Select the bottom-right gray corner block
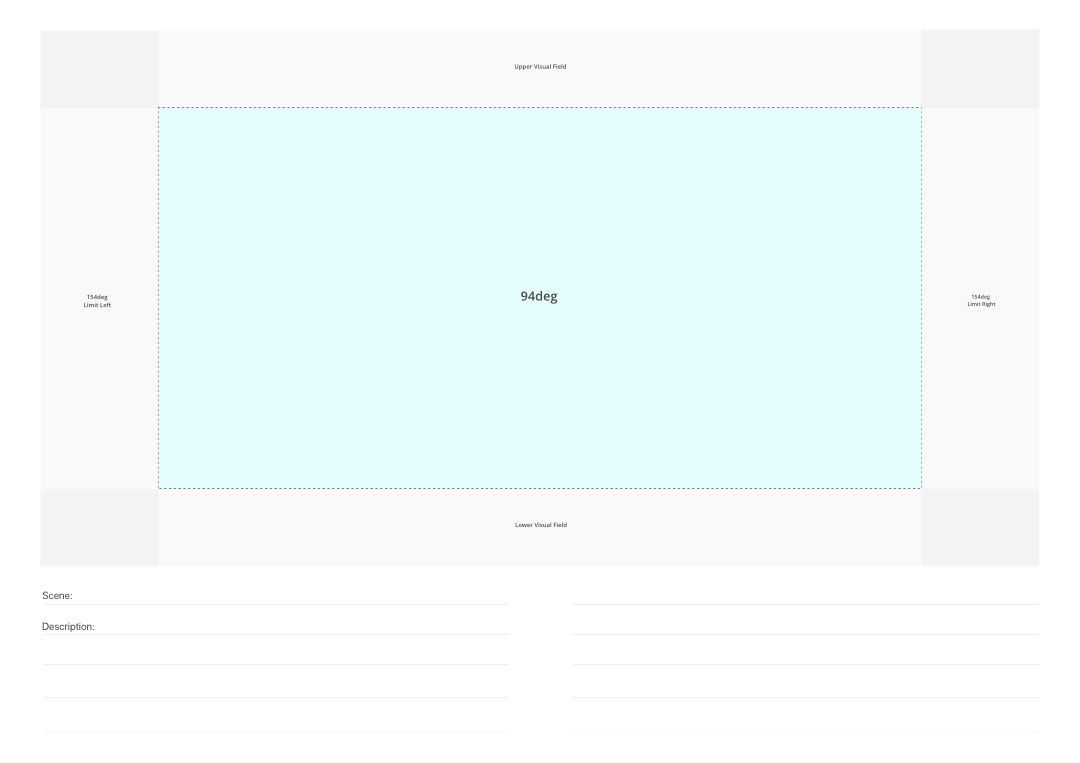The image size is (1080, 763). pos(981,525)
